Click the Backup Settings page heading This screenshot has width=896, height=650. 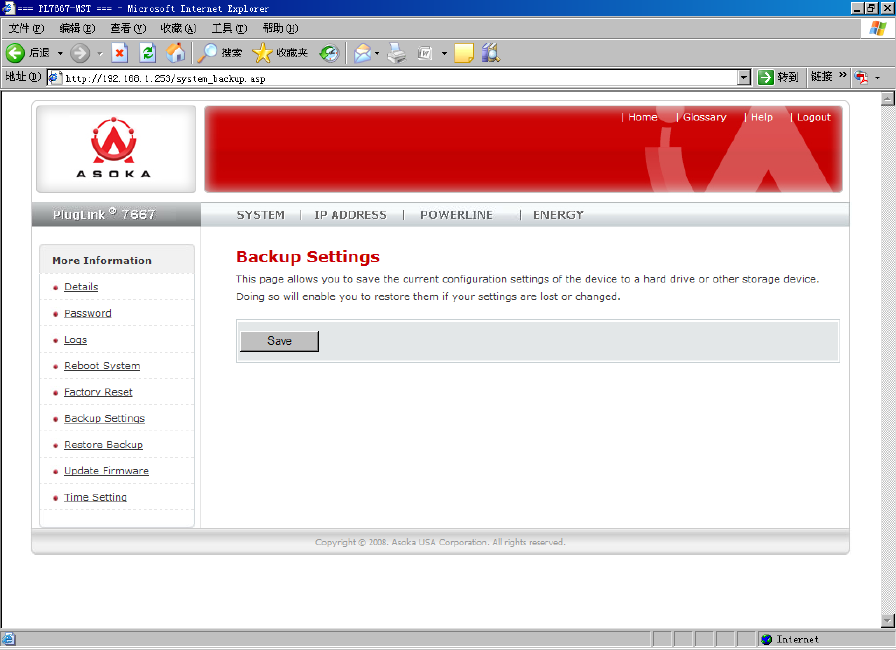point(308,257)
